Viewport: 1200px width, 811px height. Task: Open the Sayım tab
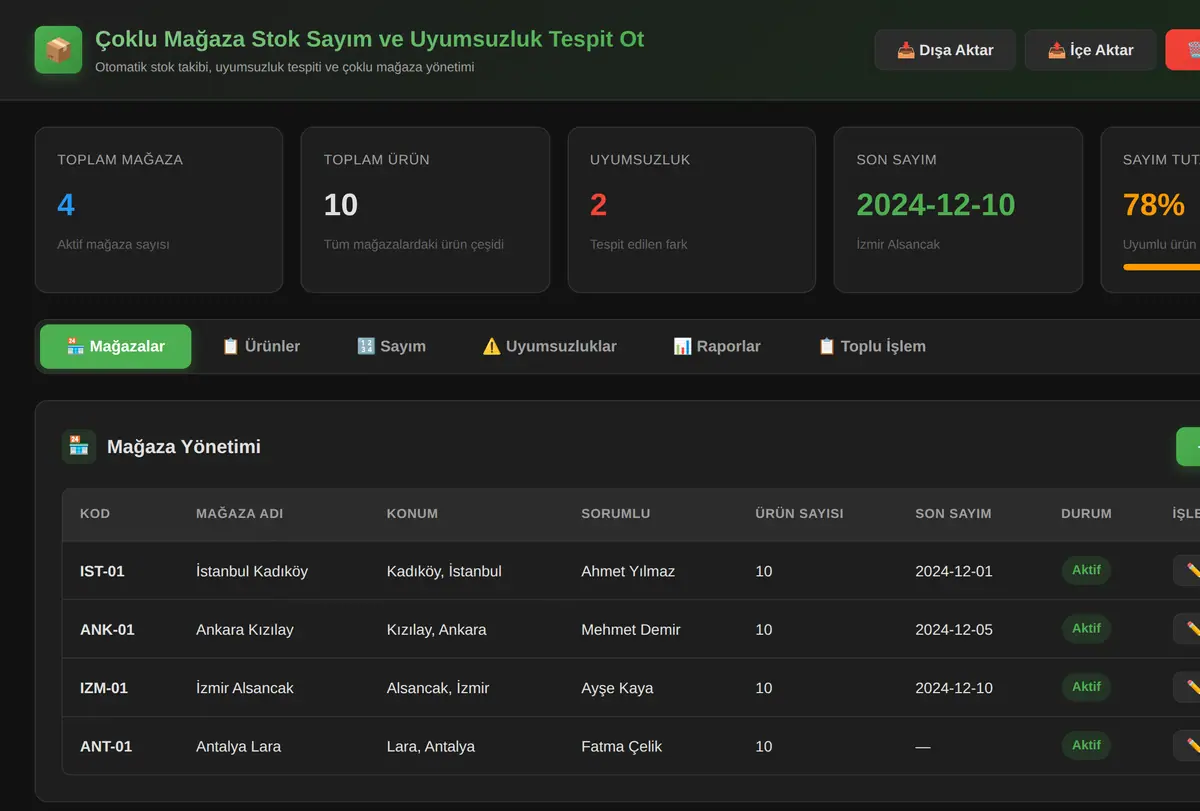pos(391,347)
